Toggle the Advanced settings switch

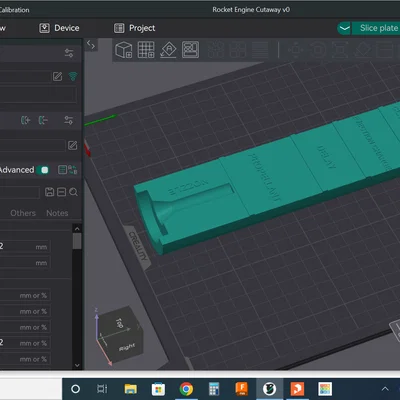pos(43,170)
